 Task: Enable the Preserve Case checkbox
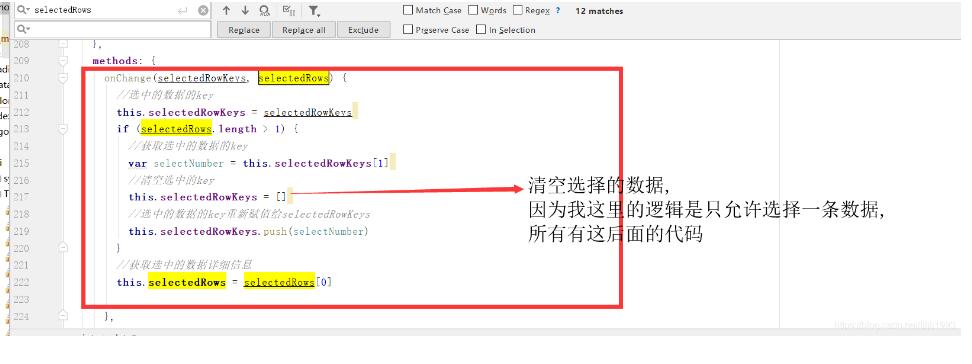click(x=408, y=29)
